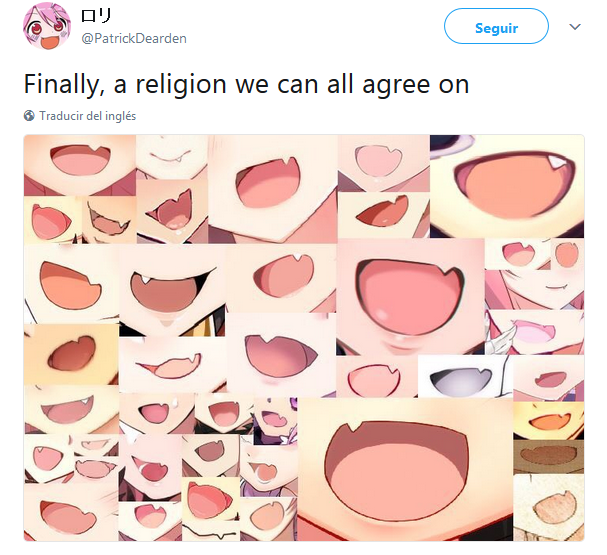This screenshot has width=607, height=555.
Task: Click the tweet text about a religion
Action: click(246, 84)
